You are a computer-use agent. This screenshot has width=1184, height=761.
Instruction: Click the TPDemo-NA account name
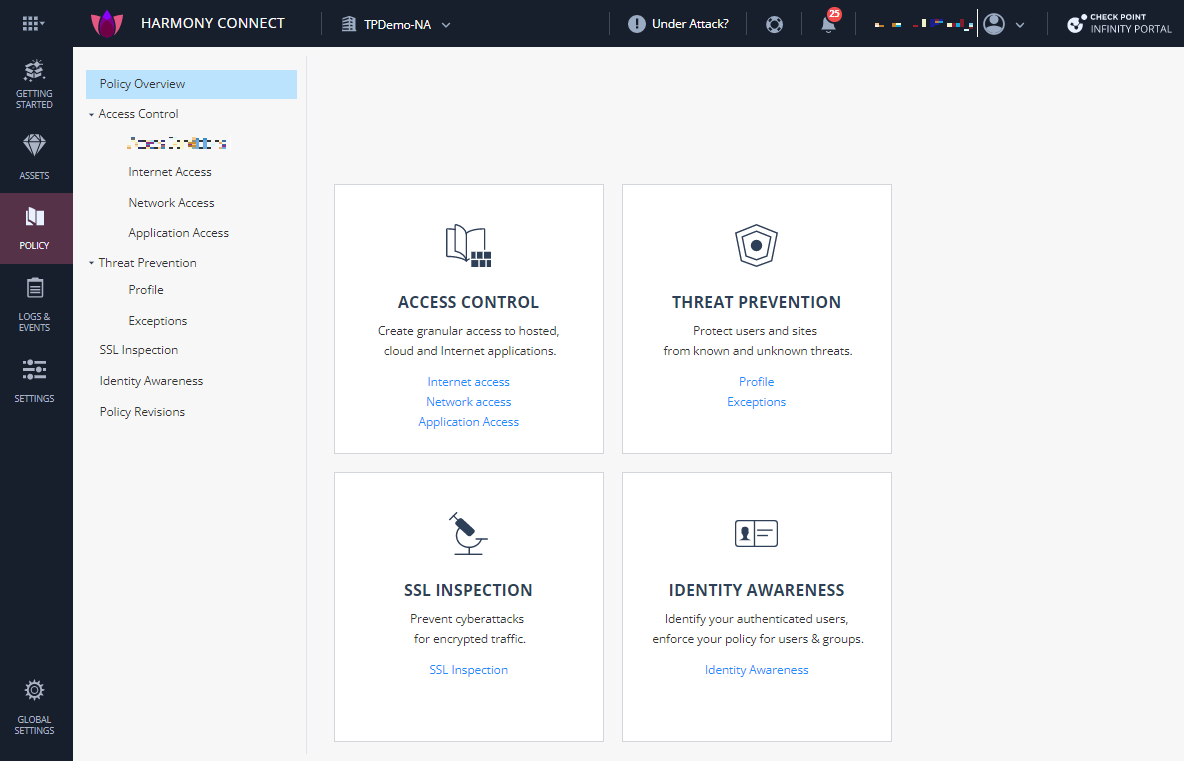click(397, 25)
